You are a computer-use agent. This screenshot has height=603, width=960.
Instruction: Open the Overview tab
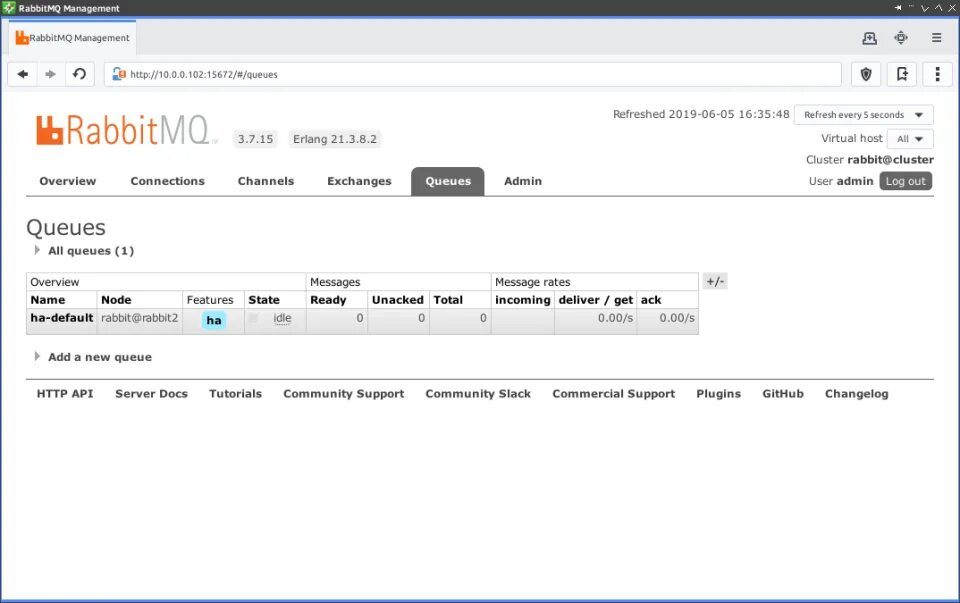(67, 181)
